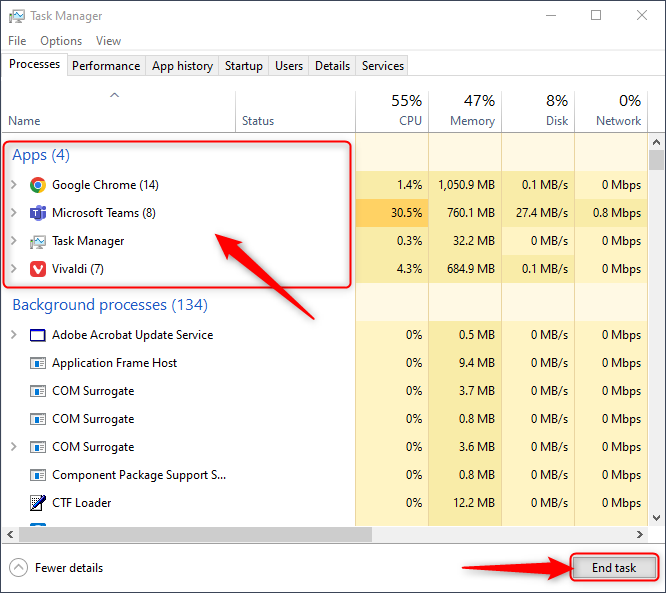Screen dimensions: 666x593
Task: Click the Task Manager title bar icon
Action: point(17,16)
